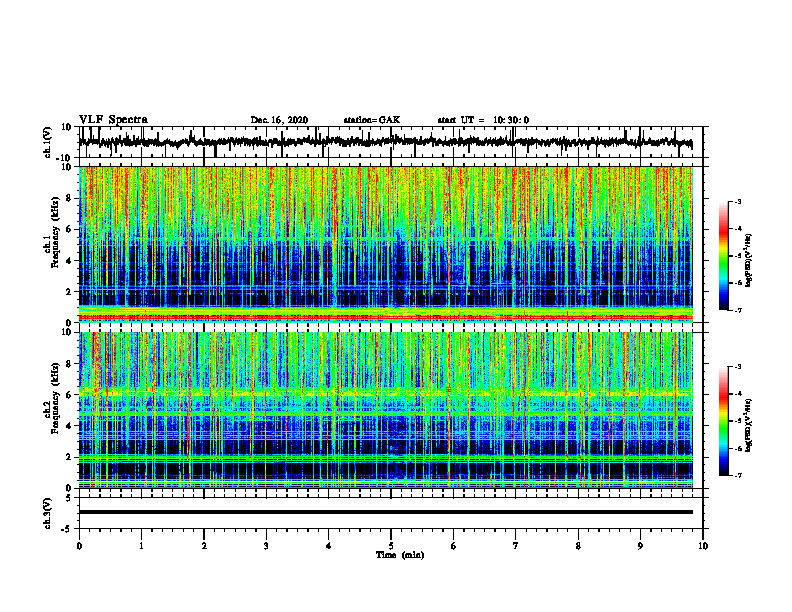Click the ch.2 spectrogram color scale bar

point(723,421)
